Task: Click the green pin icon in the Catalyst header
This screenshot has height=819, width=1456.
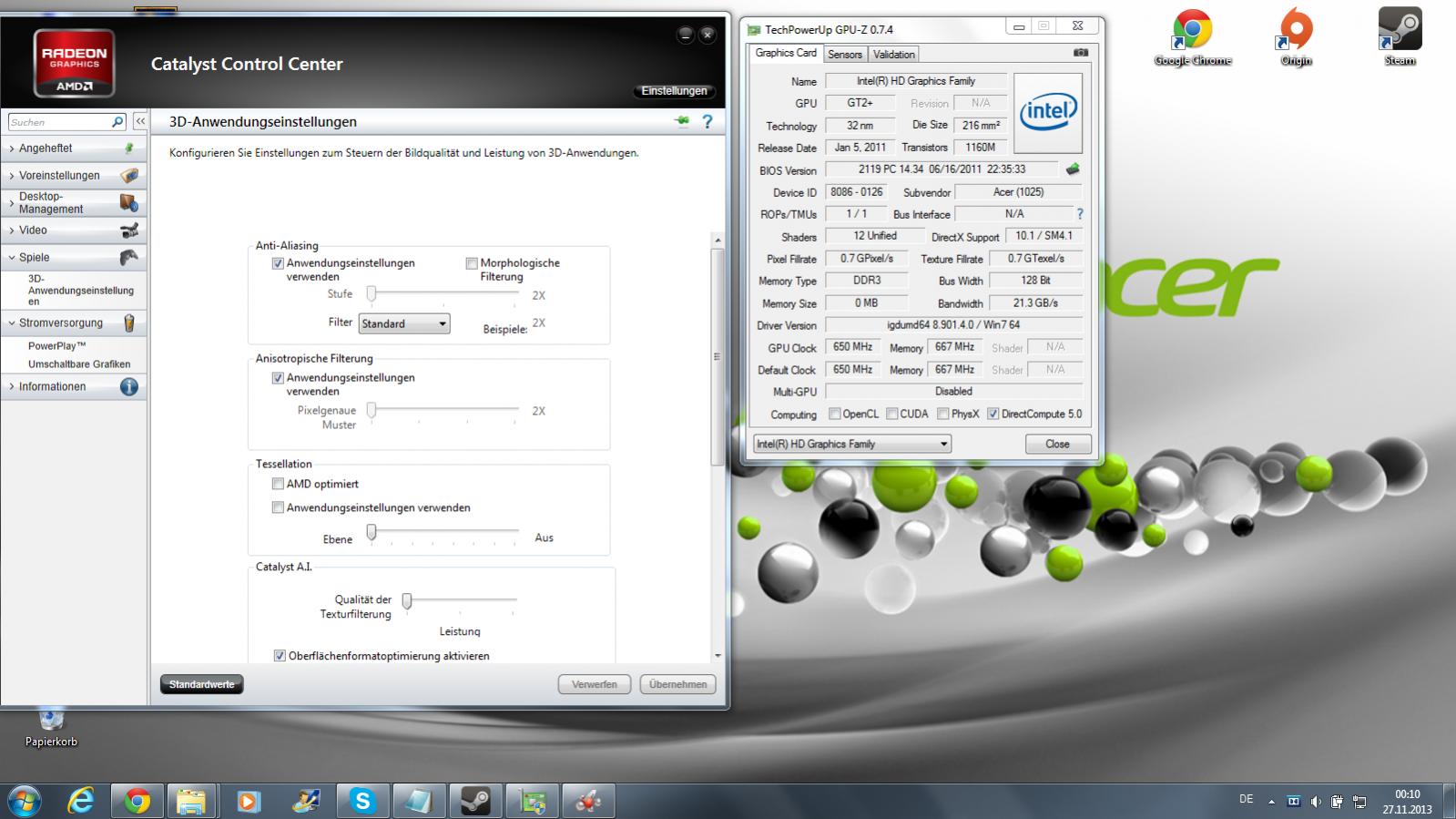Action: [682, 121]
